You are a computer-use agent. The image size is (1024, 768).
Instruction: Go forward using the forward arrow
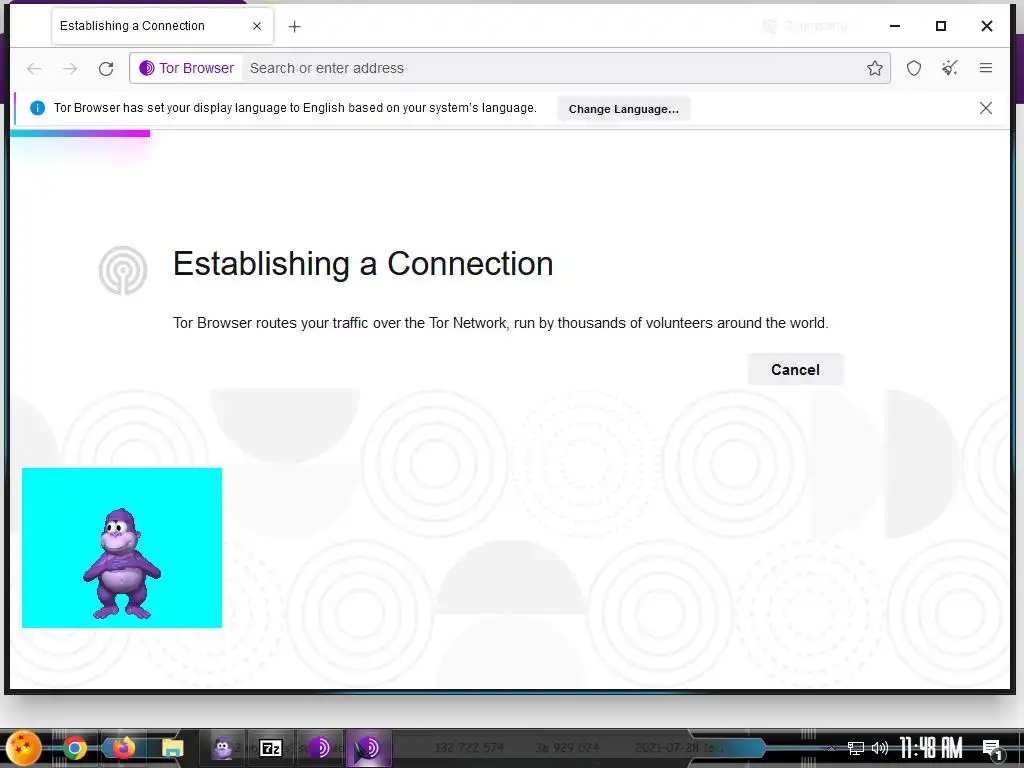(70, 68)
